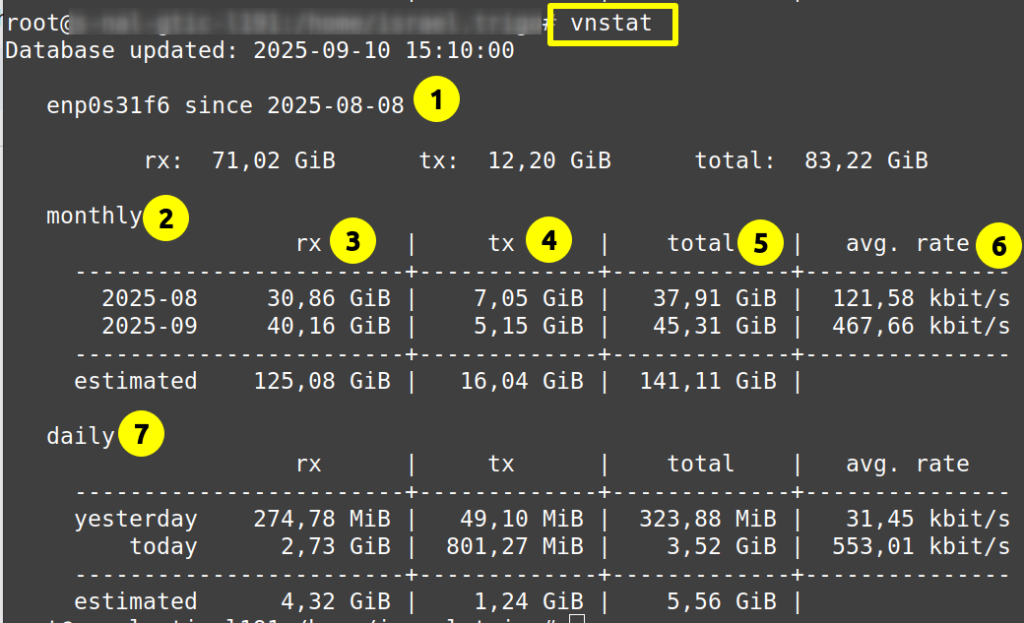Image resolution: width=1024 pixels, height=623 pixels.
Task: Click the total 83,22 GiB summary value
Action: (x=866, y=160)
